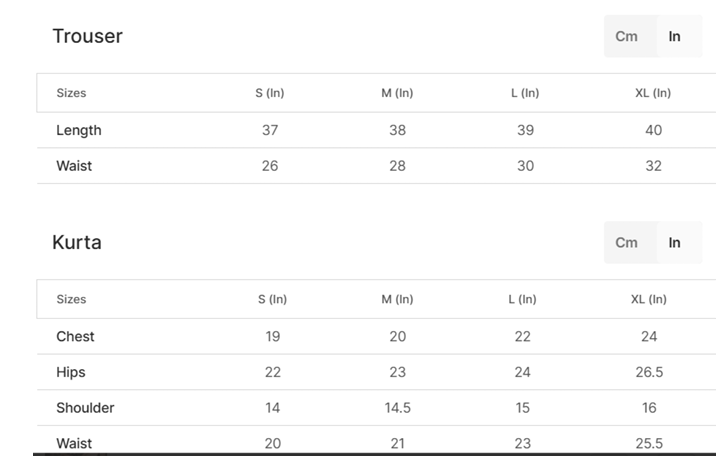Switch the Kurta chart to Cm
The width and height of the screenshot is (716, 462).
click(x=627, y=243)
